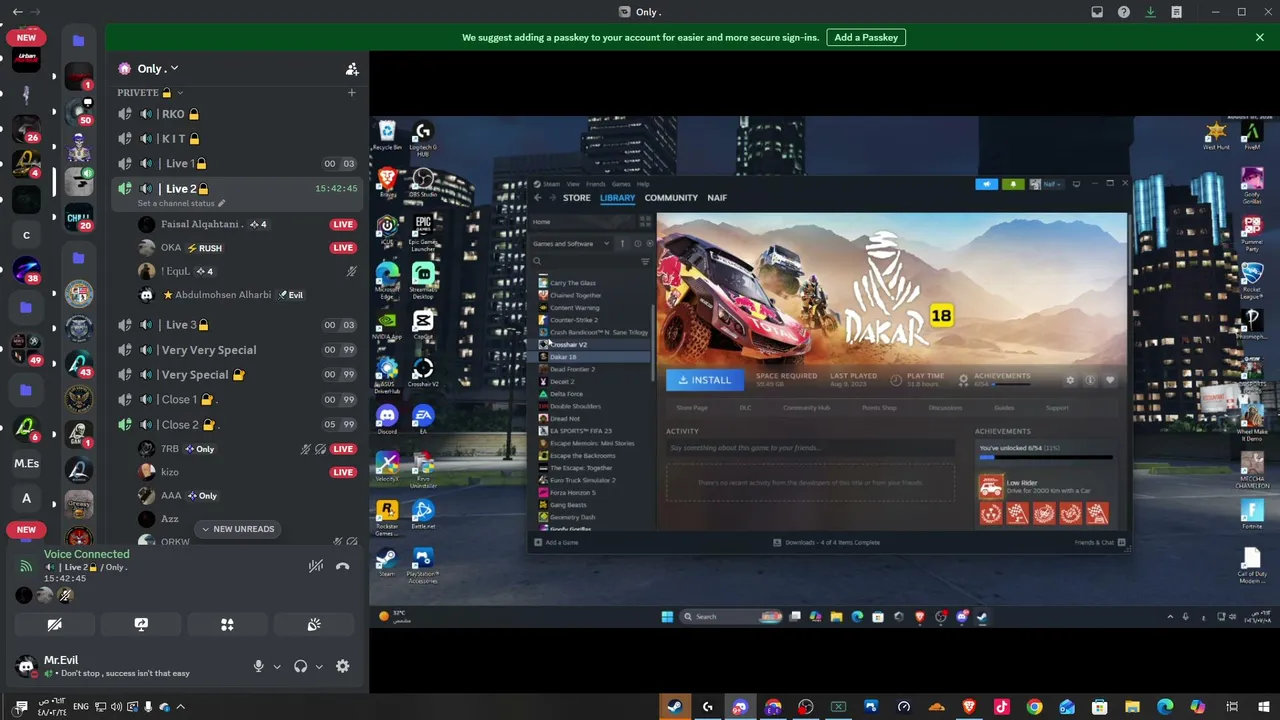Join the Close 2 voice channel
The height and width of the screenshot is (720, 1280).
(238, 424)
